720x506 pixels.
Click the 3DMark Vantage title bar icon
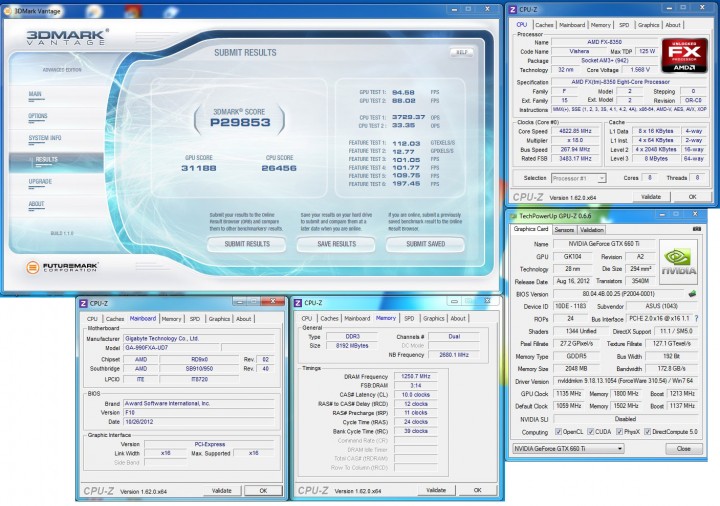[7, 11]
